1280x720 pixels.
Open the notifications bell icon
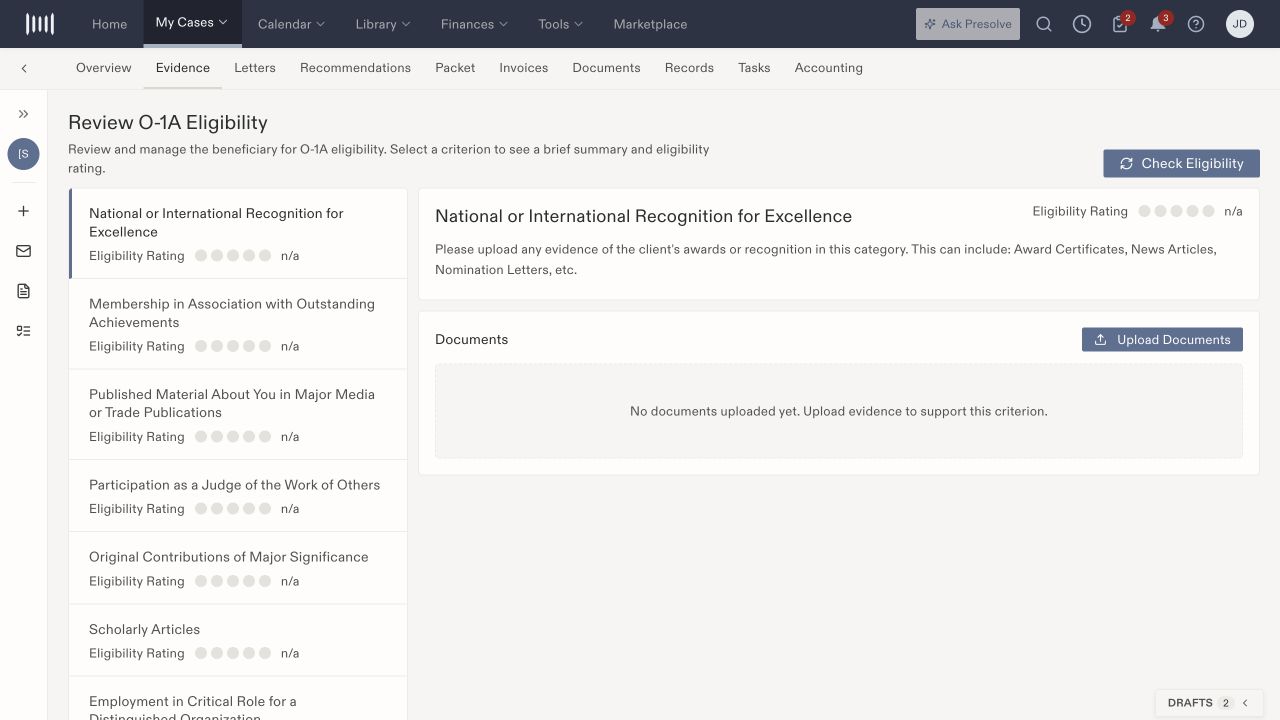(x=1159, y=24)
